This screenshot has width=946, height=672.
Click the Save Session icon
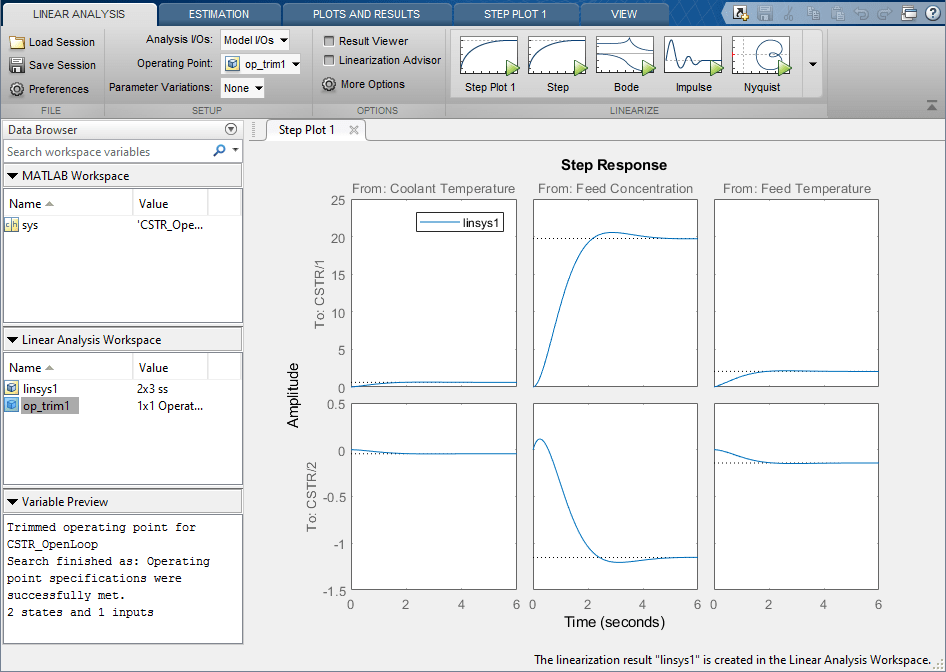(17, 65)
